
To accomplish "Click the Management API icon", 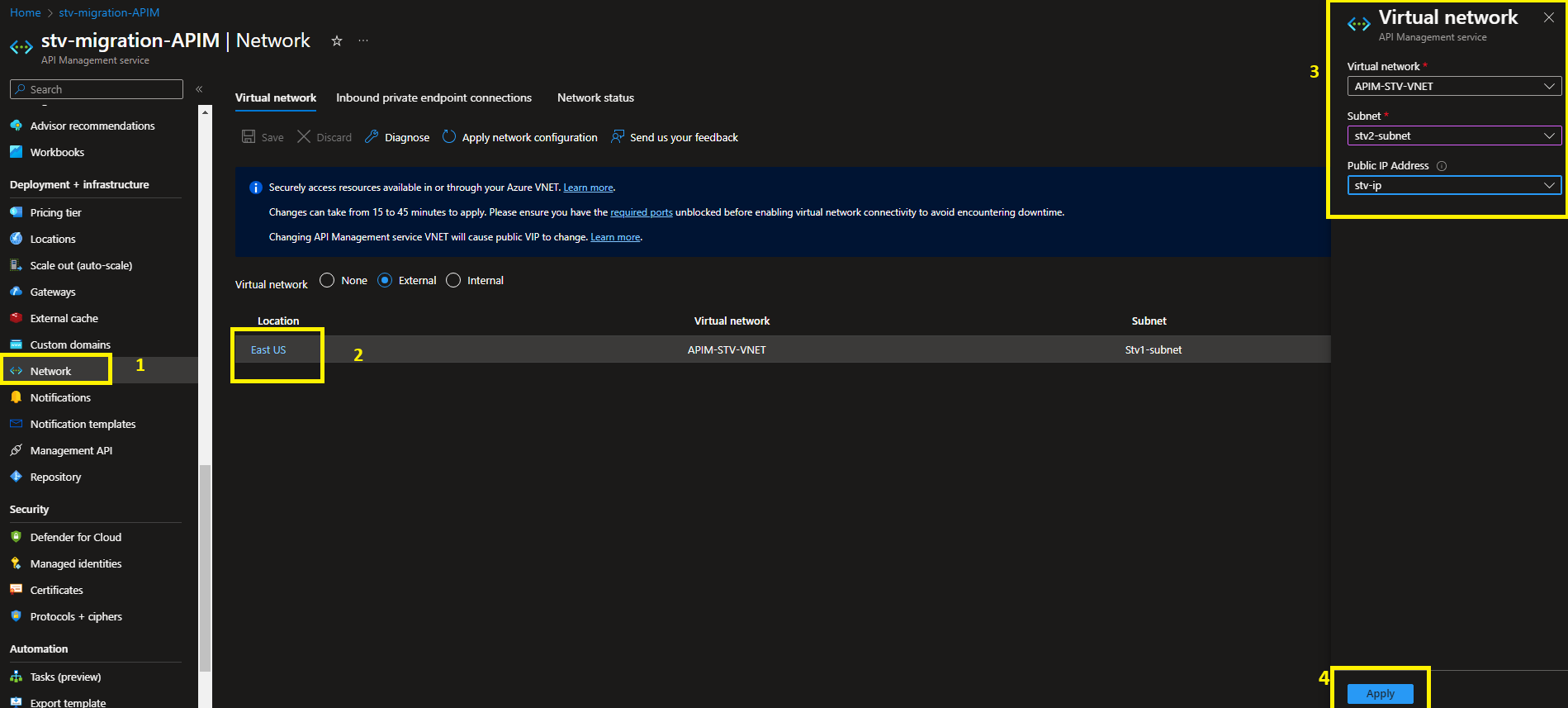I will coord(16,450).
